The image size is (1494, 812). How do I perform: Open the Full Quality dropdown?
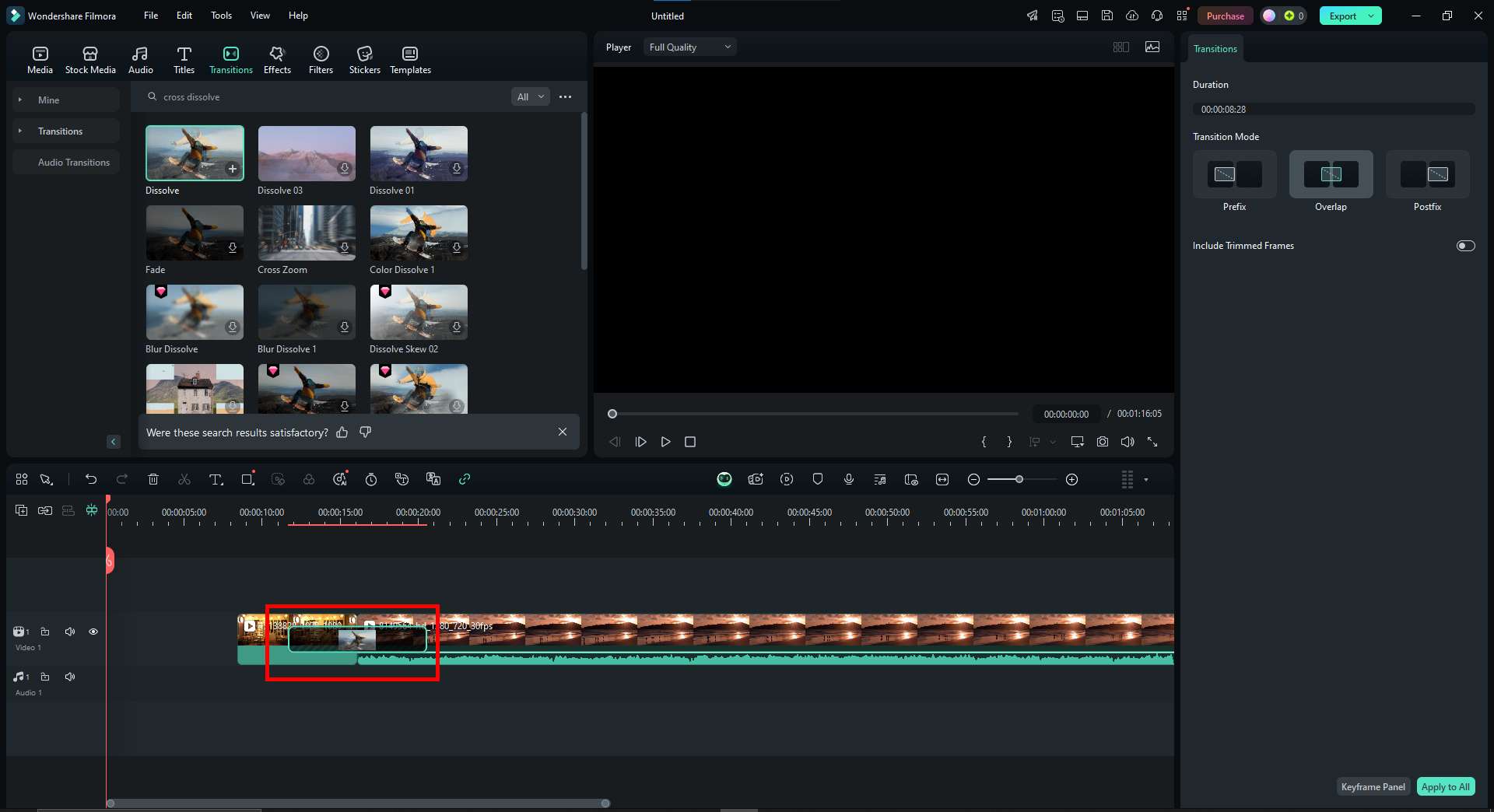tap(689, 47)
